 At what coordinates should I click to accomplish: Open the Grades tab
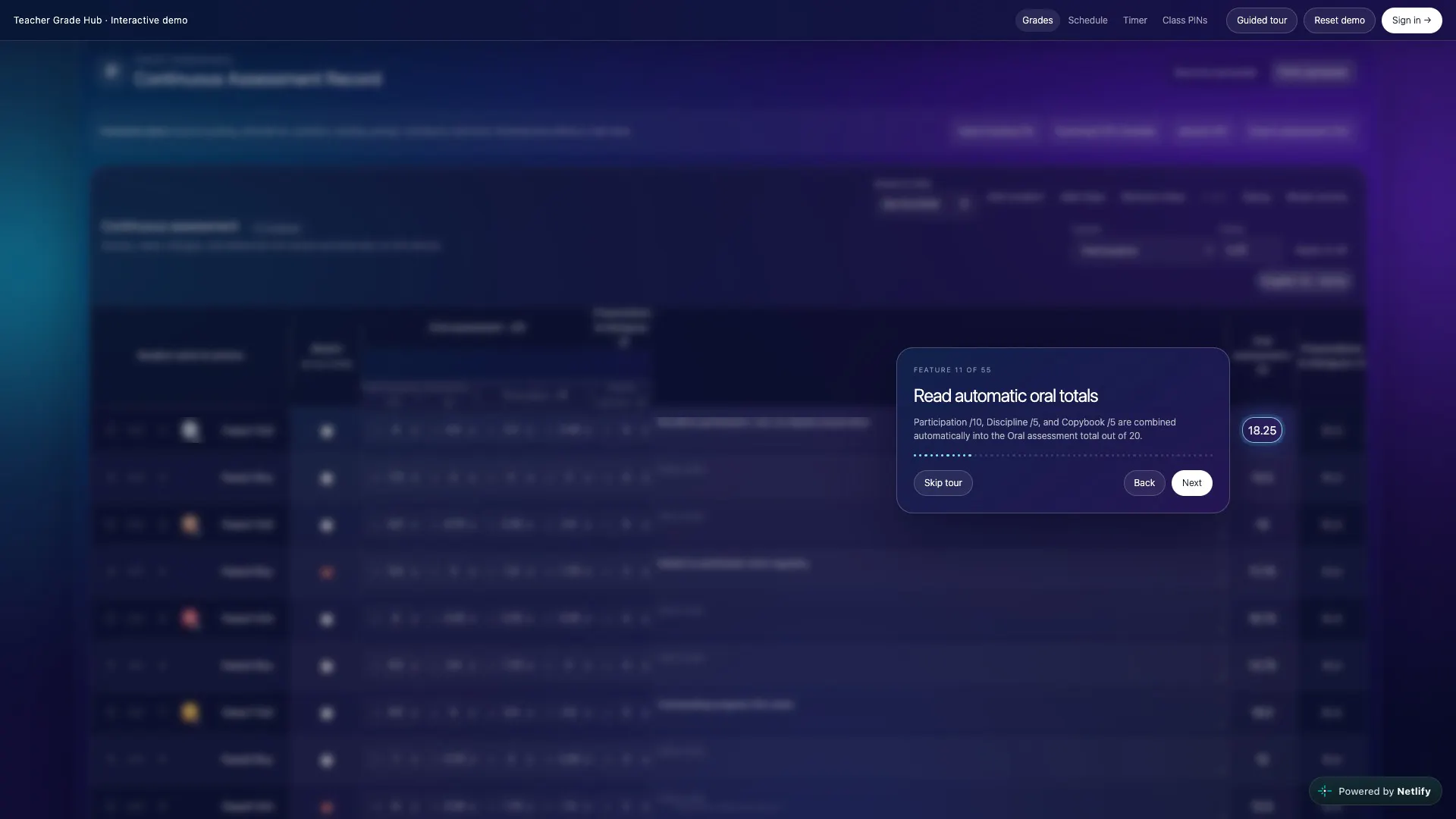click(x=1037, y=20)
